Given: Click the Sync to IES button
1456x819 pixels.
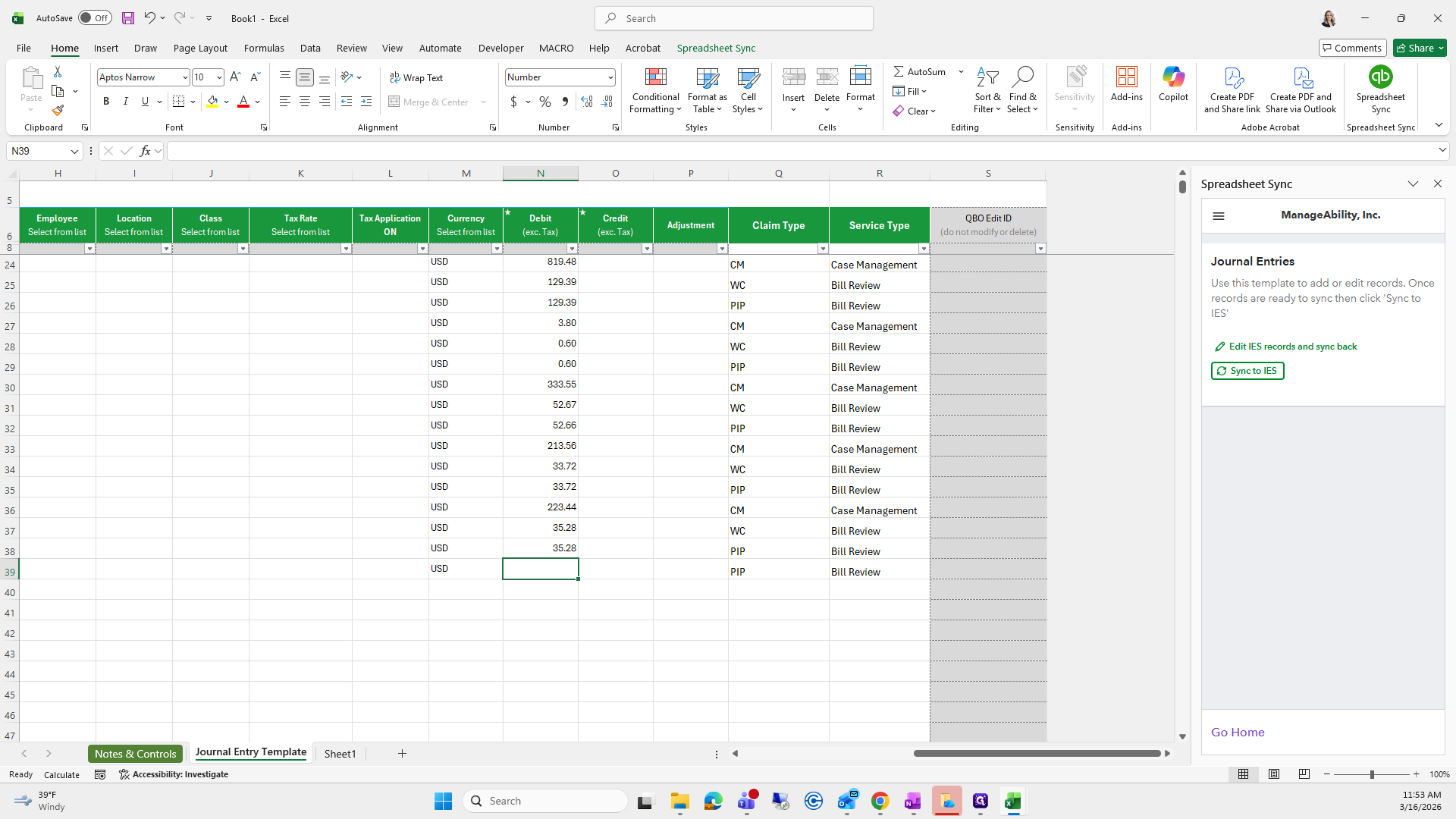Looking at the screenshot, I should [x=1247, y=371].
